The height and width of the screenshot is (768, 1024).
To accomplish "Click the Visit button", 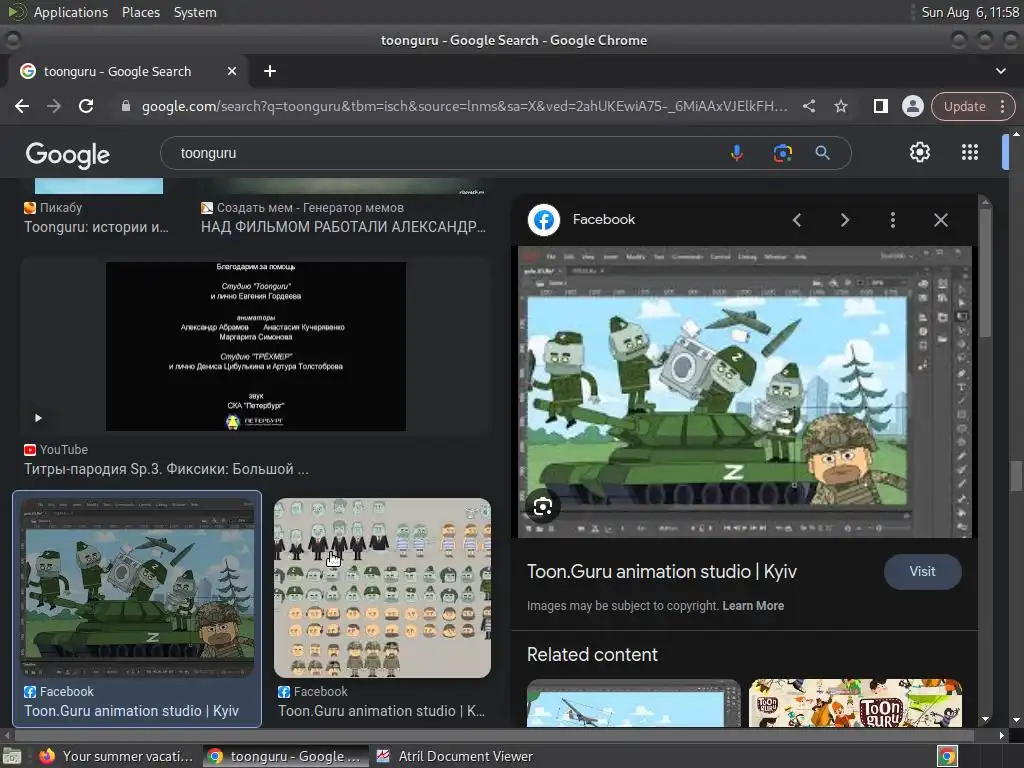I will 922,571.
